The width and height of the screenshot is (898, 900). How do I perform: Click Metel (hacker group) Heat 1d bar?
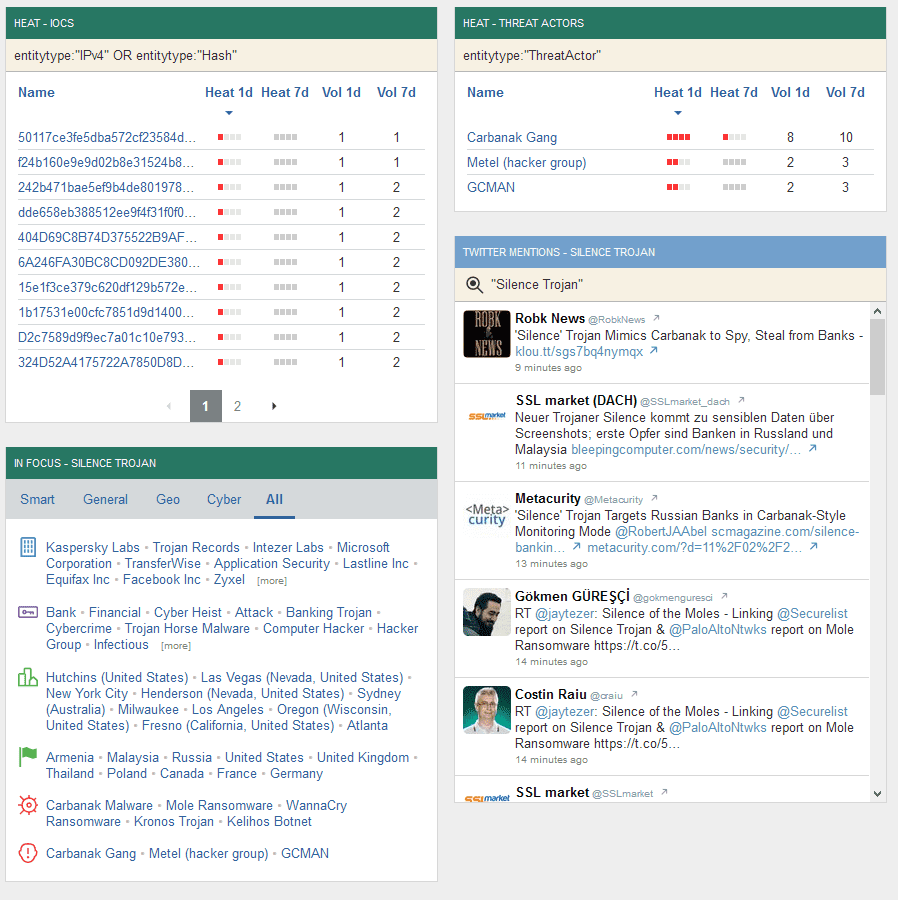click(678, 162)
